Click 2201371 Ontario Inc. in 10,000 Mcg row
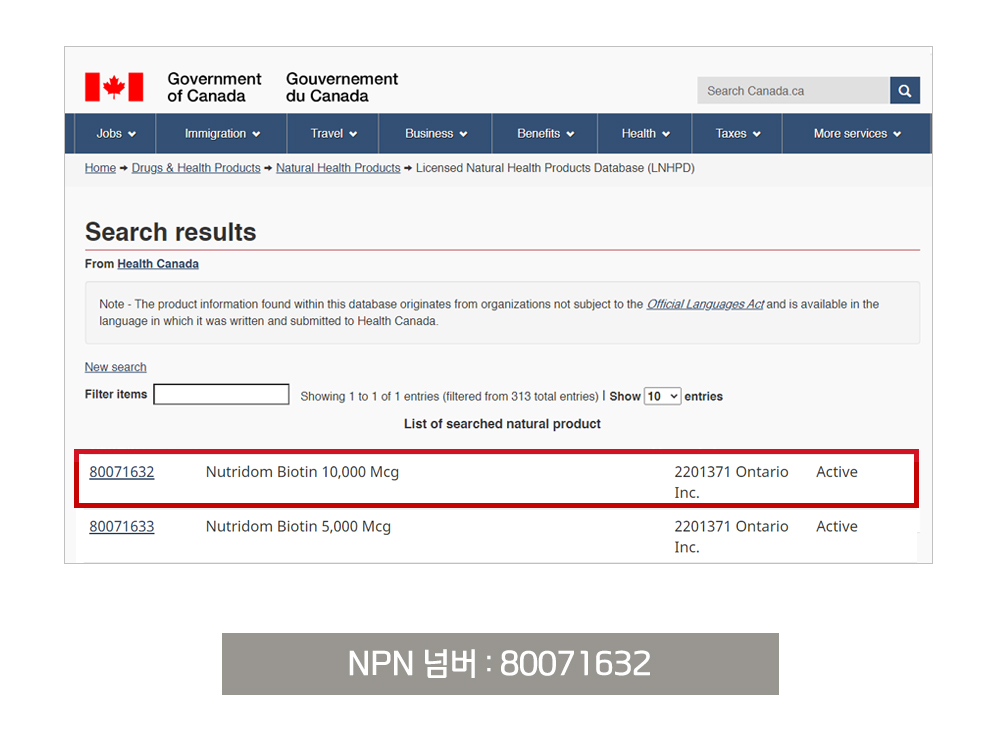Screen dimensions: 1000x744 click(x=731, y=482)
